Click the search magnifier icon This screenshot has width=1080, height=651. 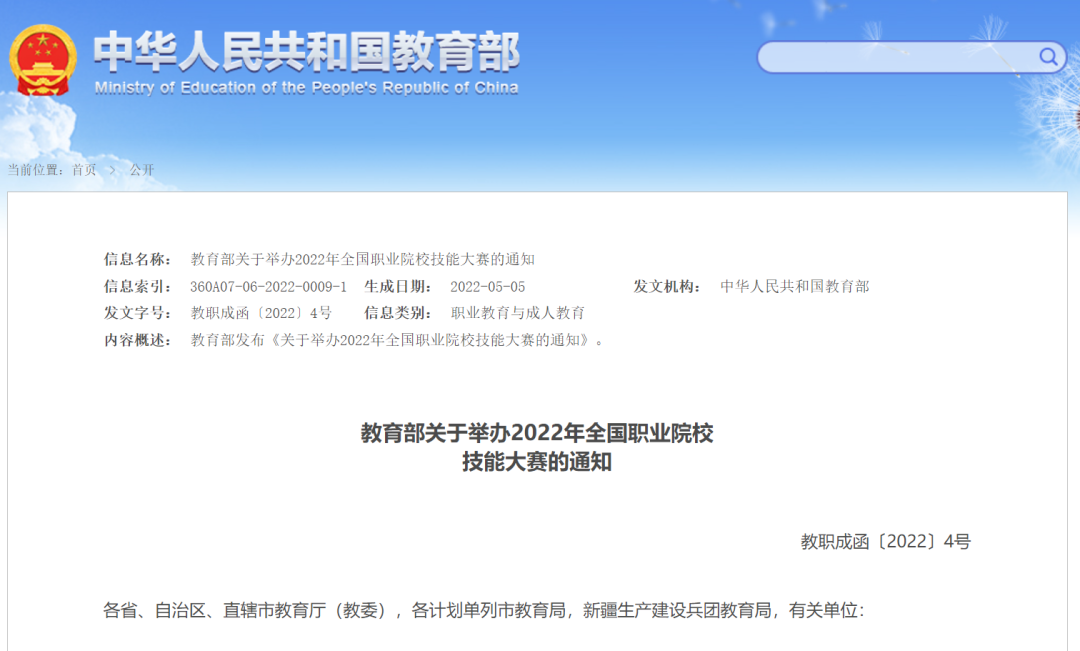tap(1048, 56)
